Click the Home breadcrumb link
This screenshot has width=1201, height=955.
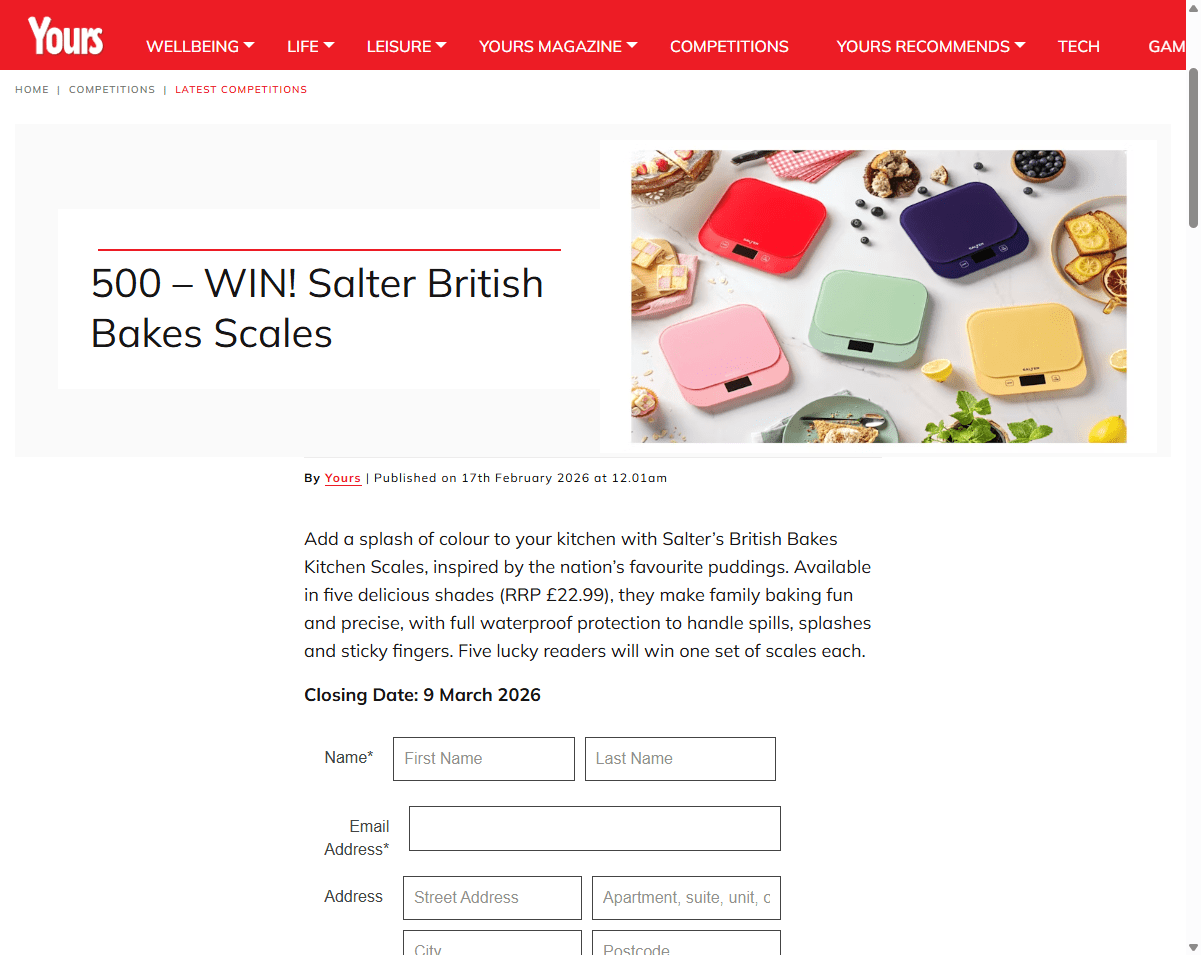coord(32,90)
